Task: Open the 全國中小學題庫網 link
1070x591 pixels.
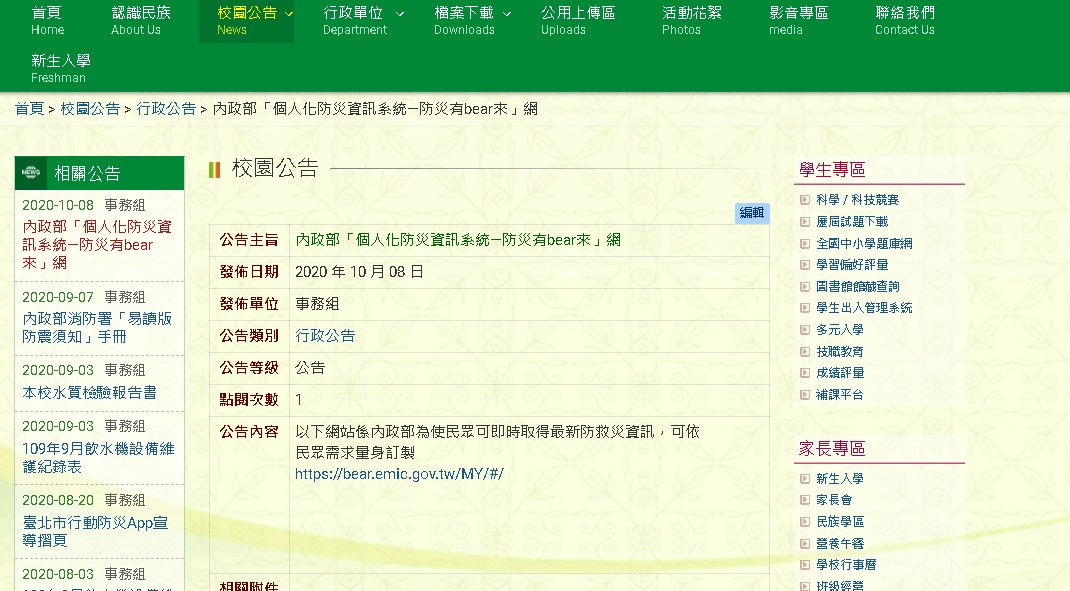Action: (864, 244)
